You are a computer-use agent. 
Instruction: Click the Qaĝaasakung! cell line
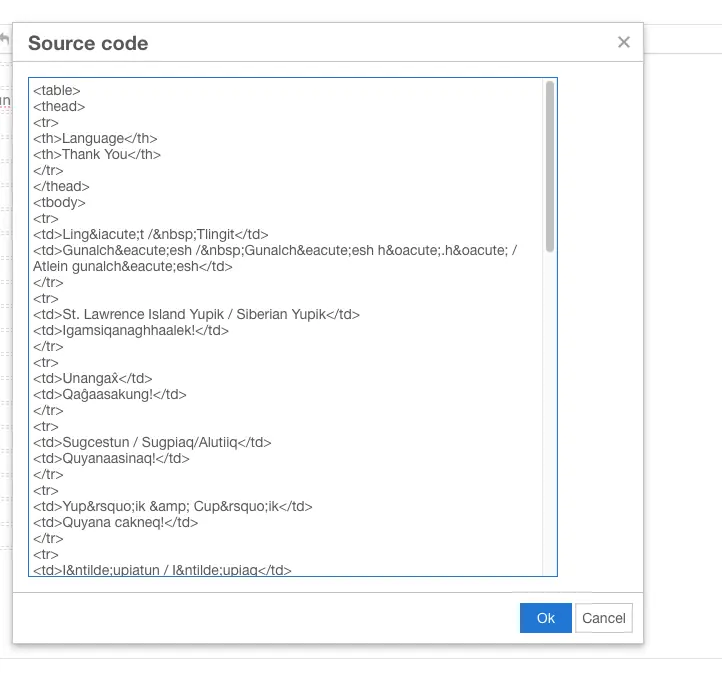pyautogui.click(x=110, y=394)
